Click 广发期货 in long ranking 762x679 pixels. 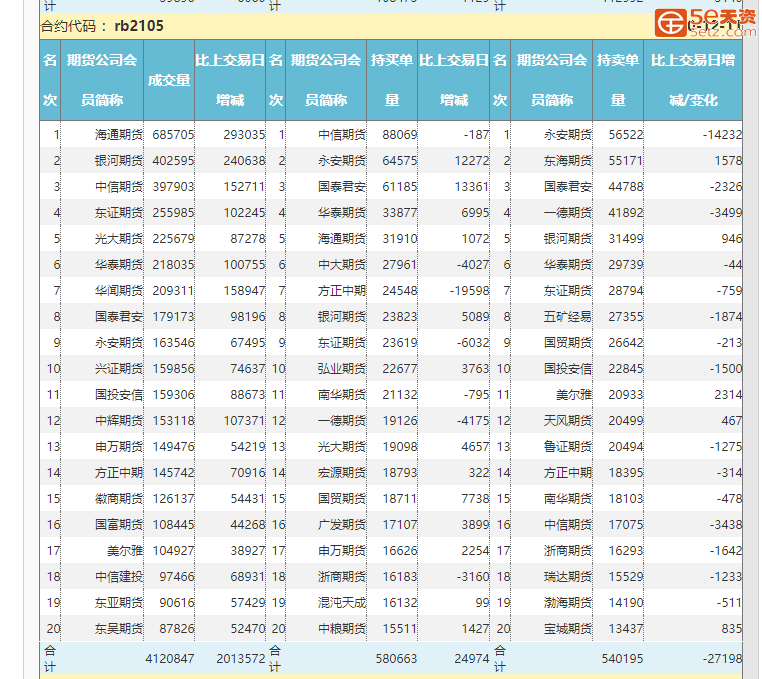tap(342, 525)
